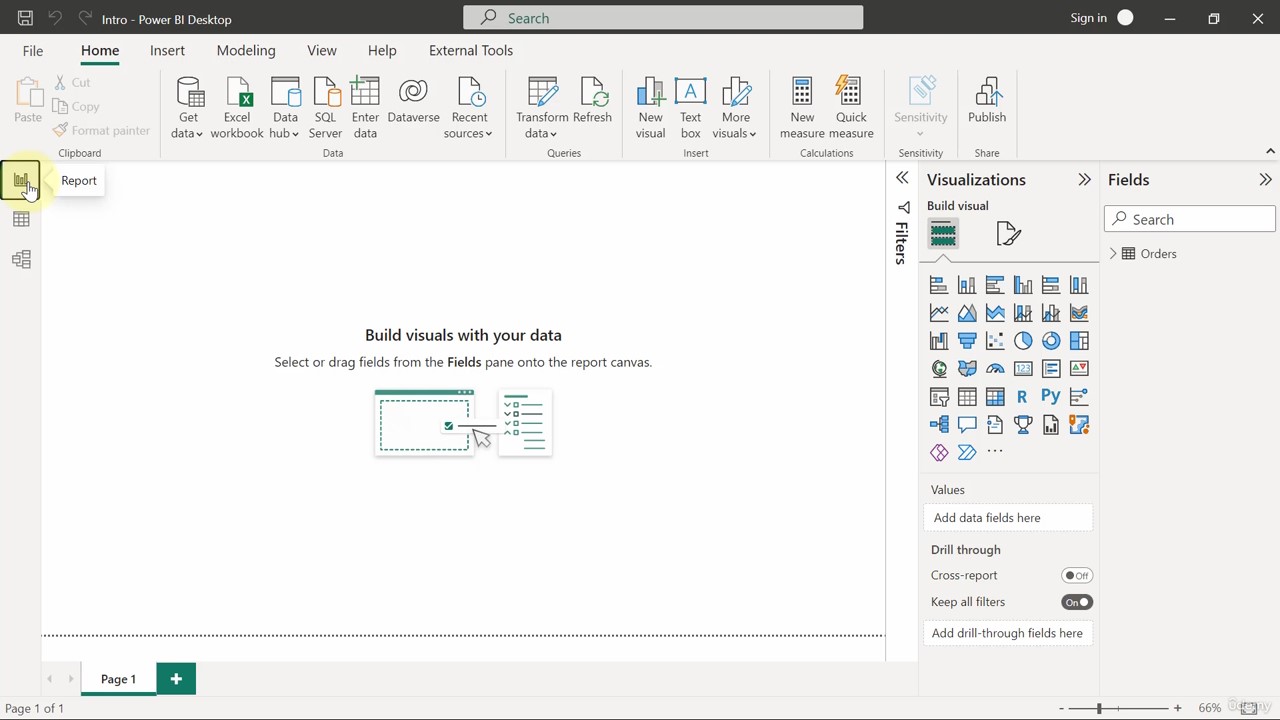This screenshot has width=1280, height=720.
Task: Select the funnel chart visual
Action: tap(967, 341)
